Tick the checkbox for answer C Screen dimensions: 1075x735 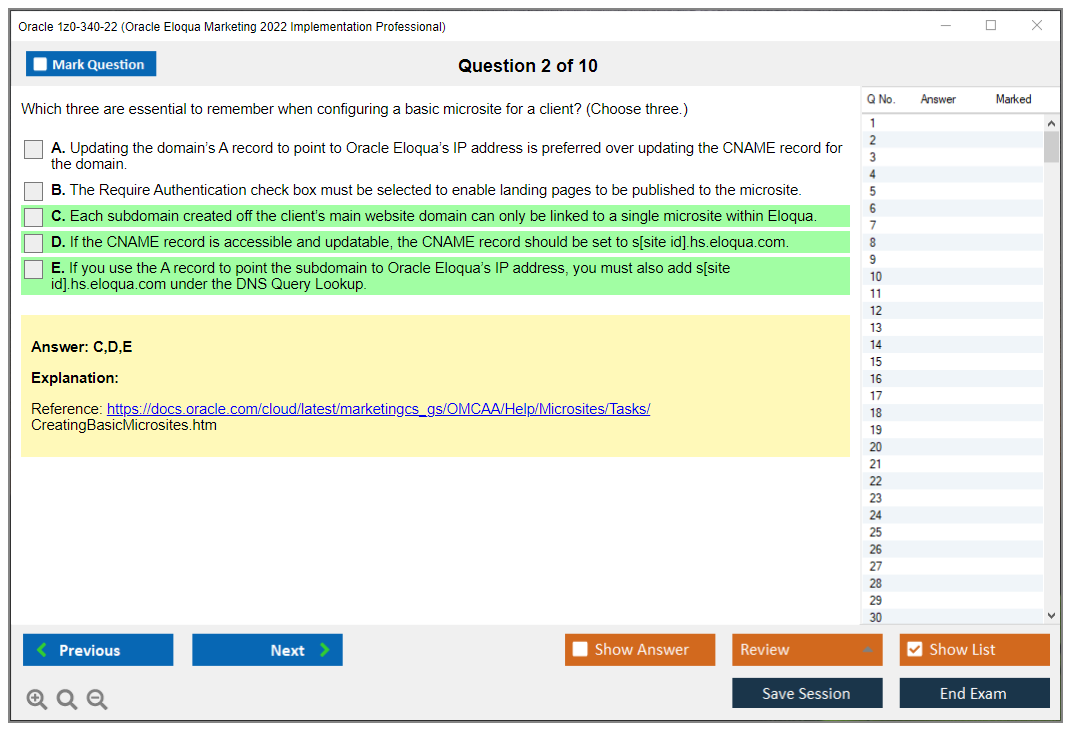(34, 217)
